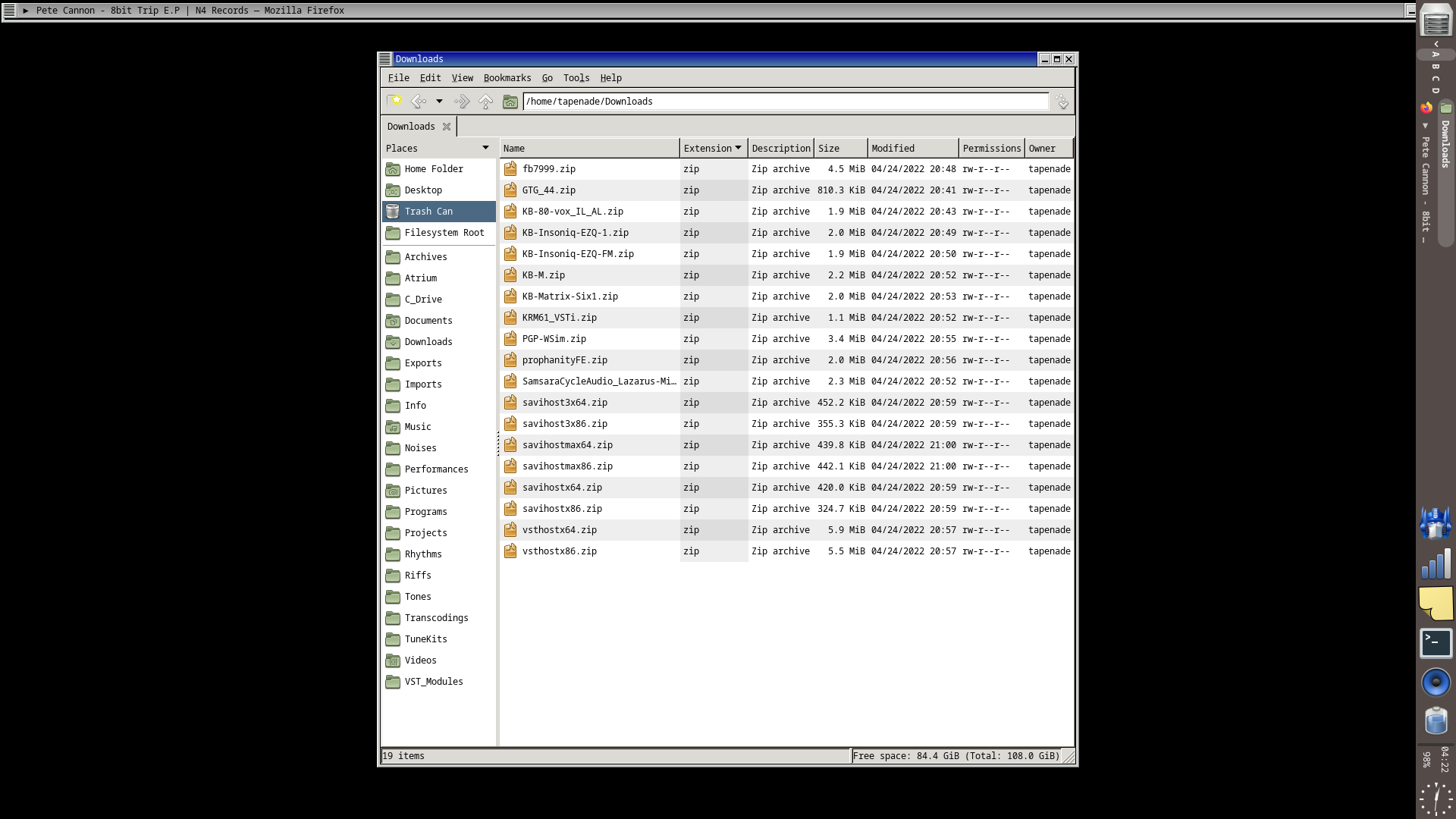Go up to parent folder icon
Viewport: 1456px width, 819px height.
pos(486,101)
